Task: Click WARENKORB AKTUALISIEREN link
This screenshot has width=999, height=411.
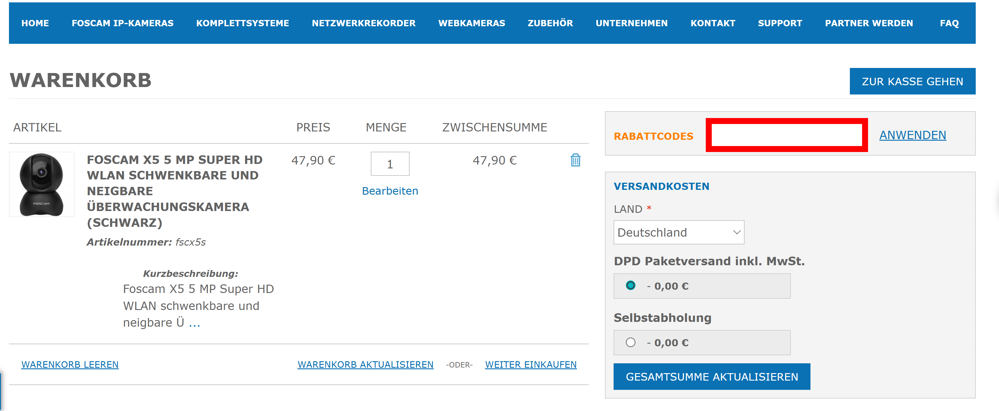Action: (365, 364)
